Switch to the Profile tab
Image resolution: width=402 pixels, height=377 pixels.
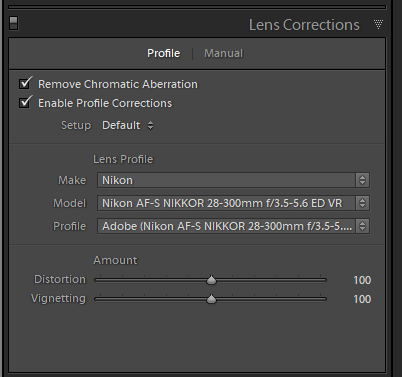click(x=164, y=53)
